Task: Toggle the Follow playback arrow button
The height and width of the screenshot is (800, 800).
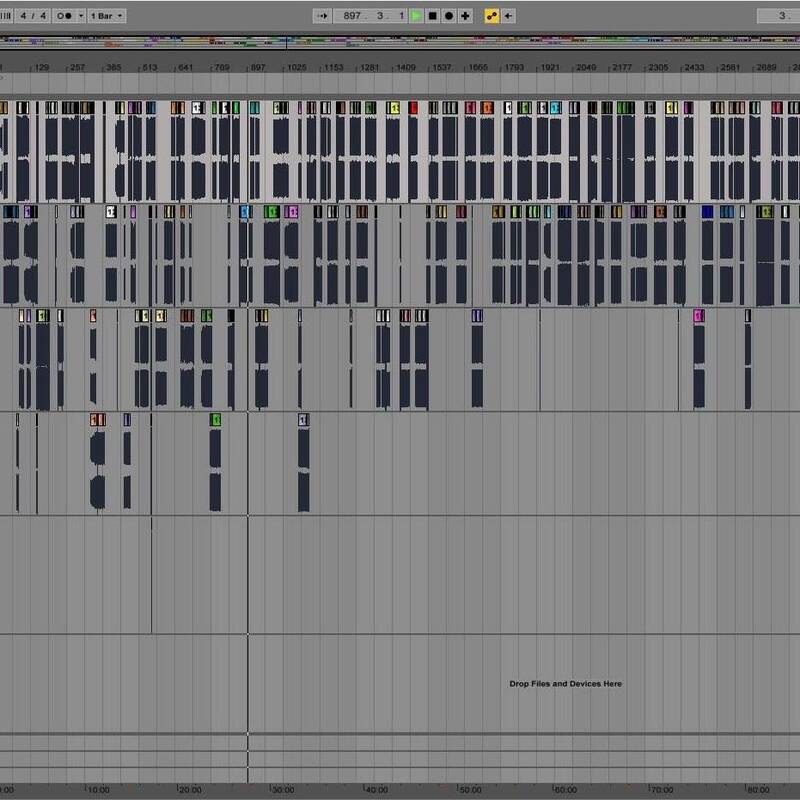Action: [323, 16]
